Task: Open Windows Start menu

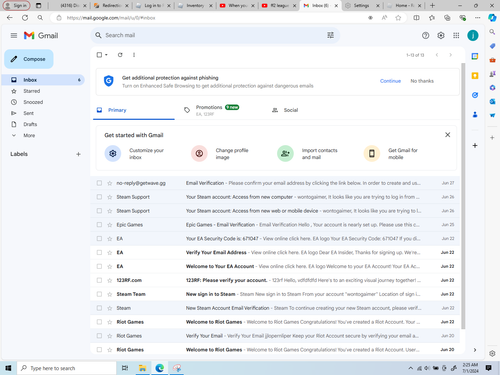Action: [8, 368]
